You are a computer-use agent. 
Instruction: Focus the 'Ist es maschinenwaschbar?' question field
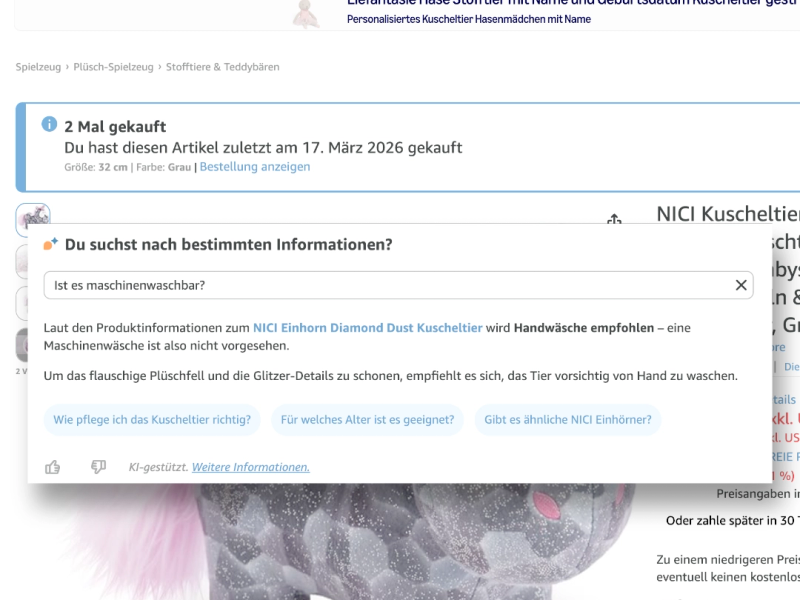tap(398, 285)
